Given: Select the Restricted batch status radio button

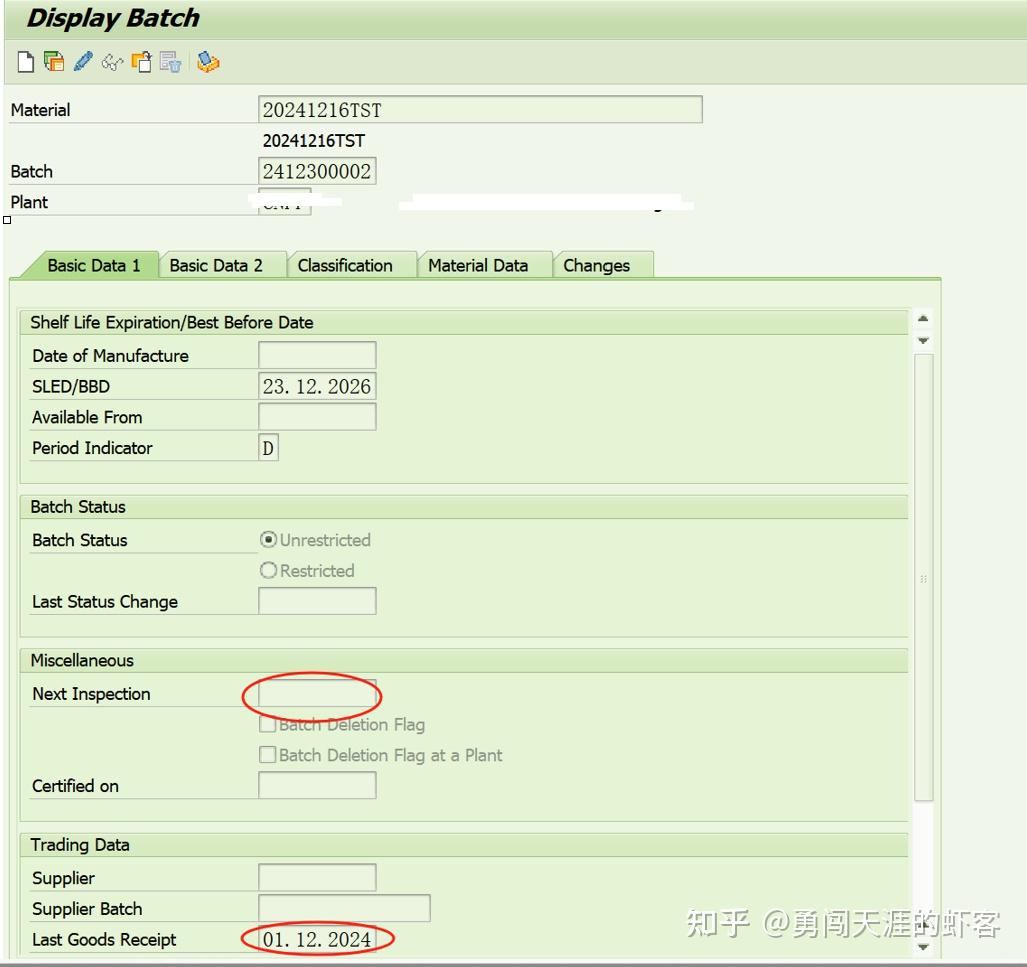Looking at the screenshot, I should point(268,571).
